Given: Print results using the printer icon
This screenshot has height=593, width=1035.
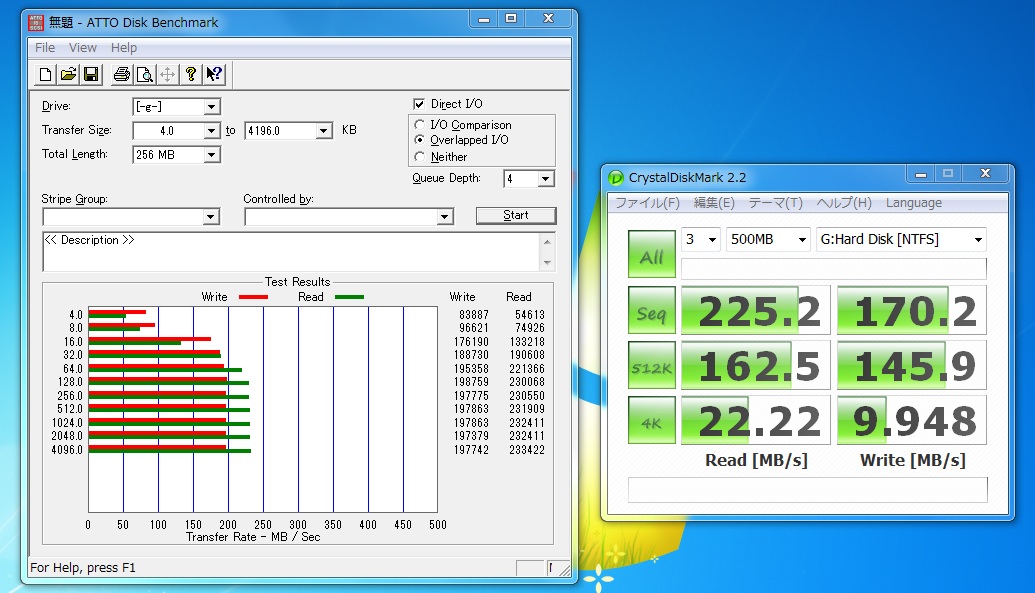Looking at the screenshot, I should tap(122, 74).
